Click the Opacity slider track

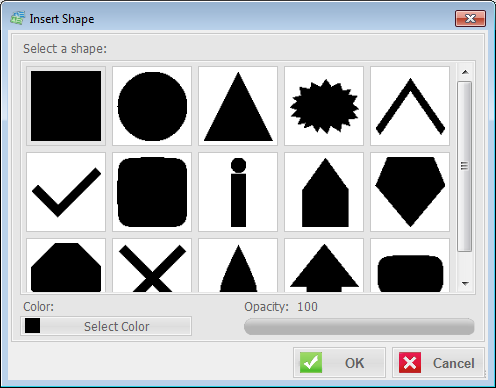(x=359, y=326)
